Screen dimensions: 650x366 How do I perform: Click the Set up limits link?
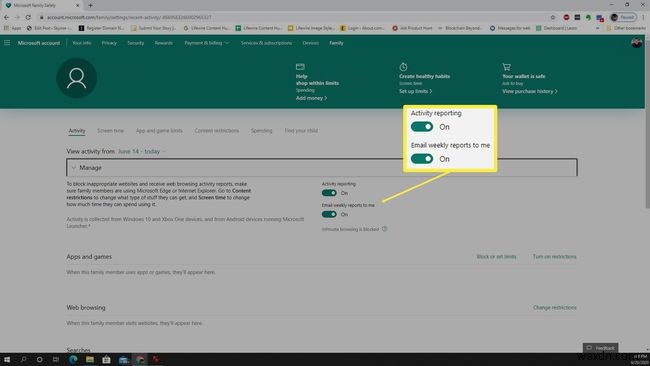pos(415,91)
